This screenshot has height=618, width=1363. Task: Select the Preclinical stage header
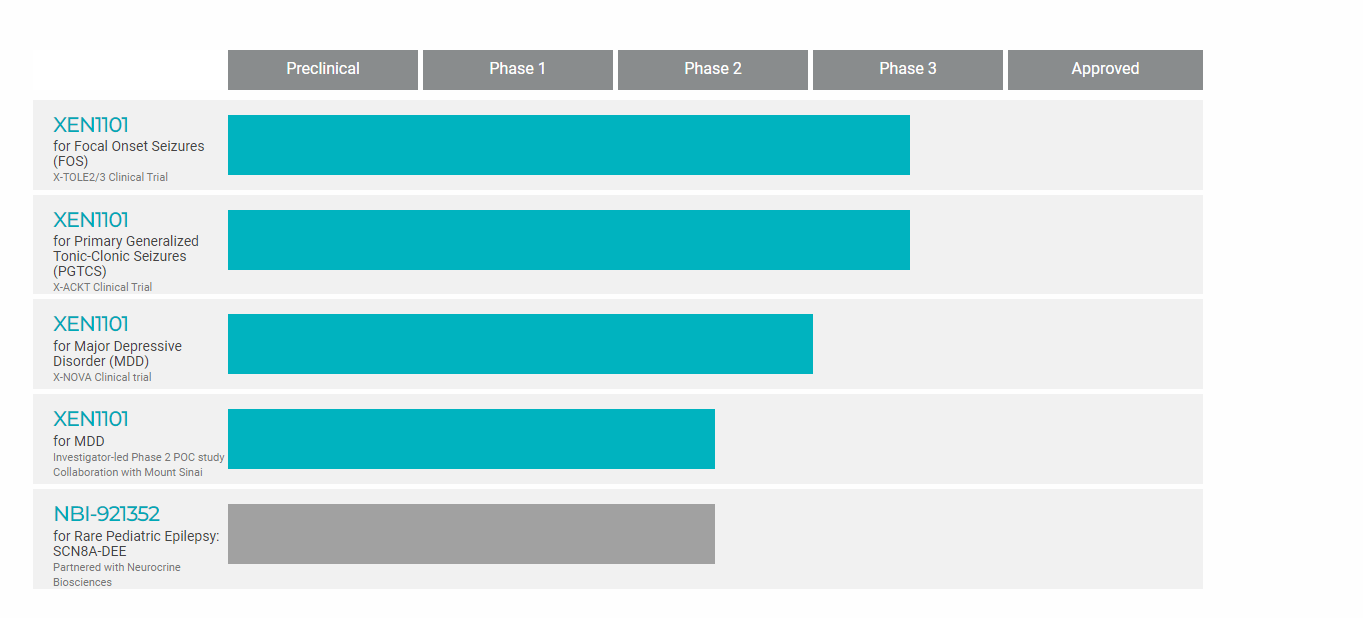[x=322, y=69]
